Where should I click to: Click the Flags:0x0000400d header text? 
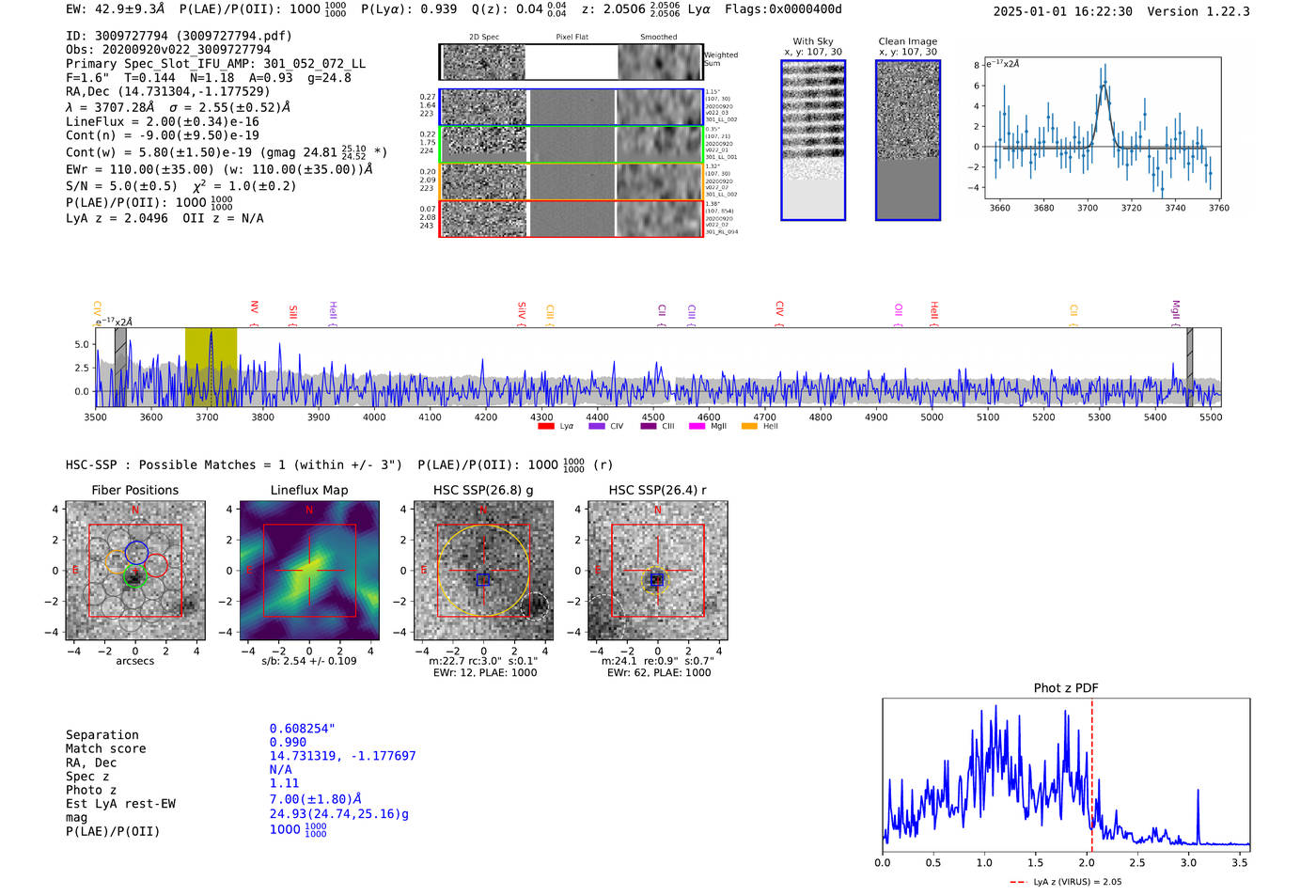[783, 9]
